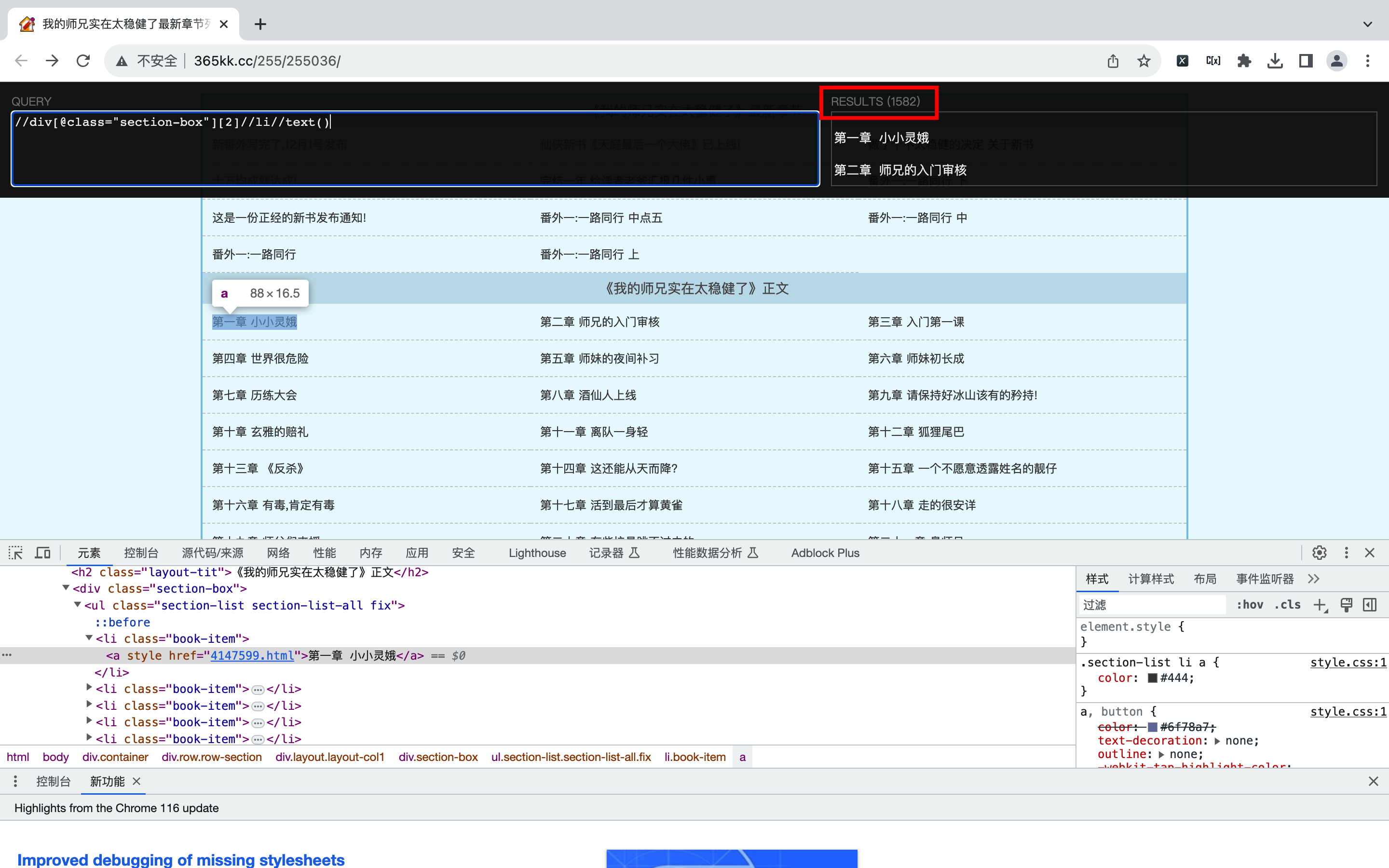Image resolution: width=1389 pixels, height=868 pixels.
Task: Activate the DevTools inspect element picker
Action: point(15,553)
